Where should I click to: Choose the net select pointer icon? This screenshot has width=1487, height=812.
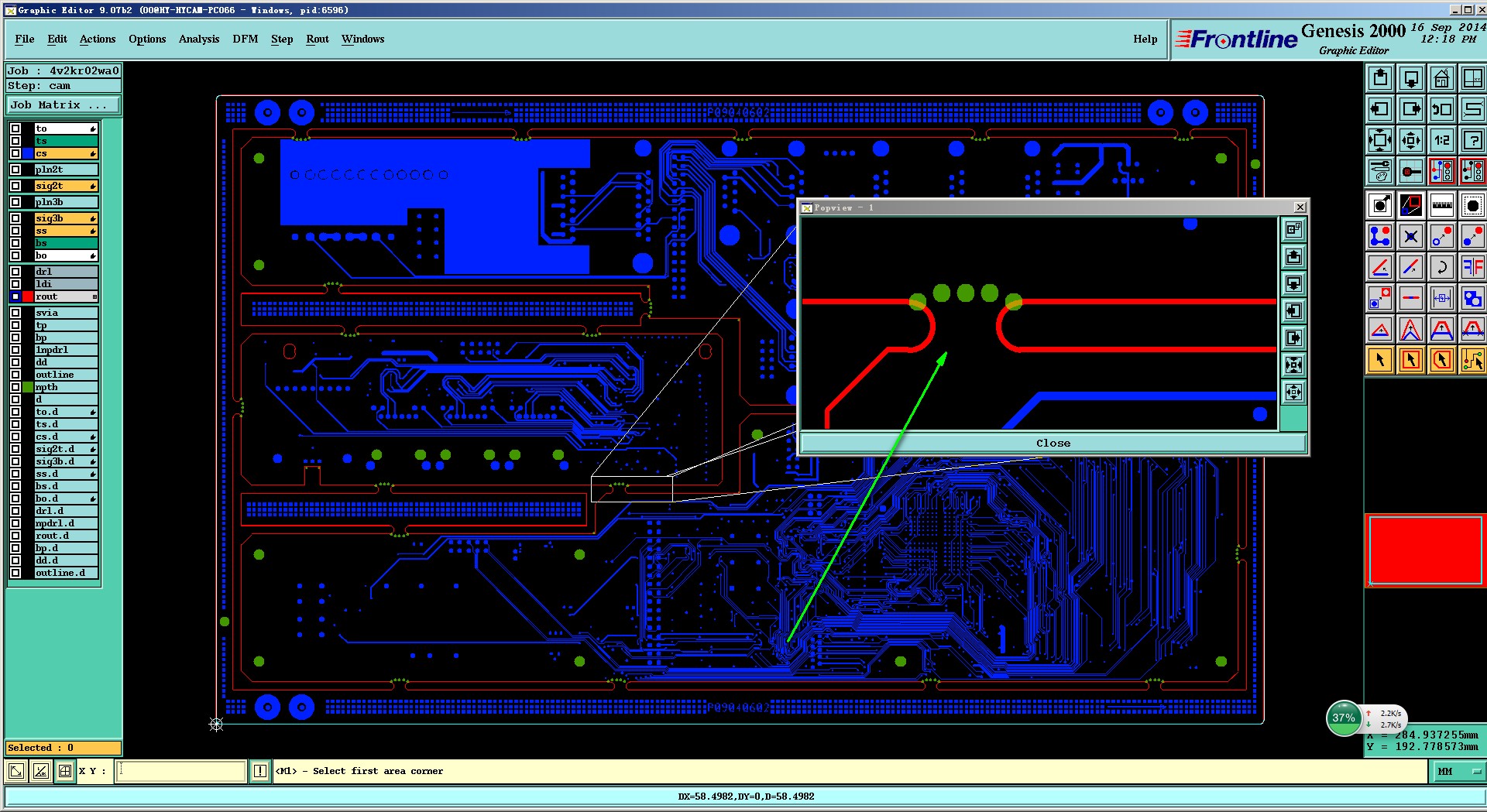point(1472,360)
